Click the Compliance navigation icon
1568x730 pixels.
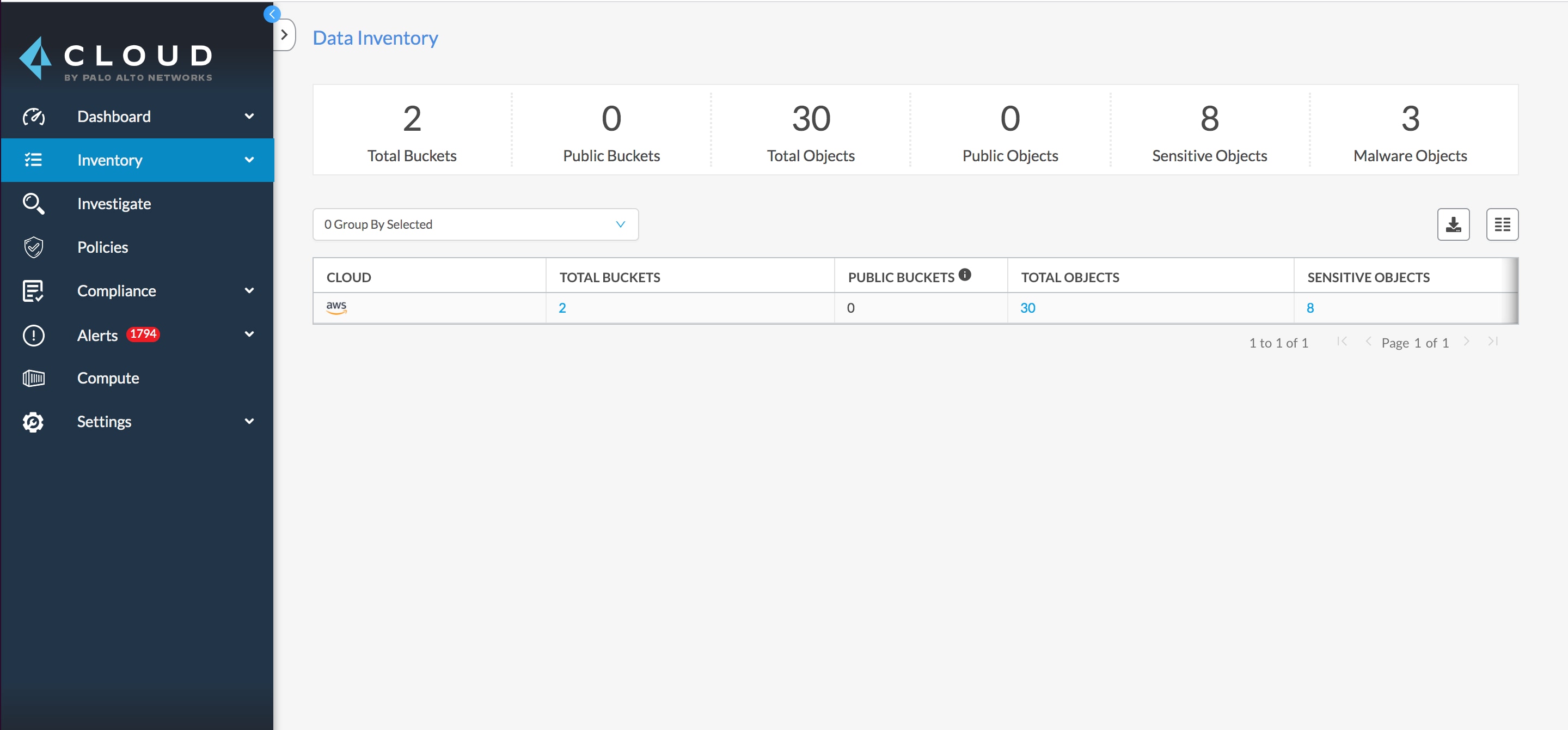pos(32,290)
